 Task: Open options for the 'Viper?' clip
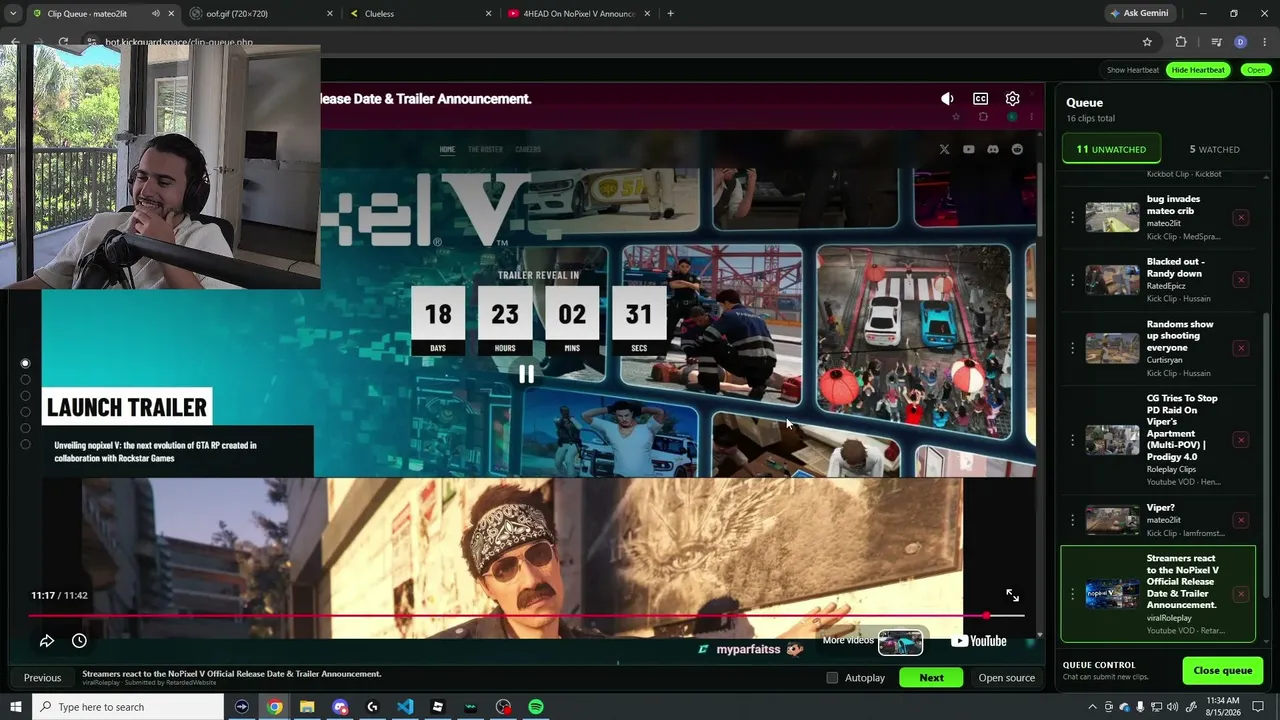pos(1073,520)
